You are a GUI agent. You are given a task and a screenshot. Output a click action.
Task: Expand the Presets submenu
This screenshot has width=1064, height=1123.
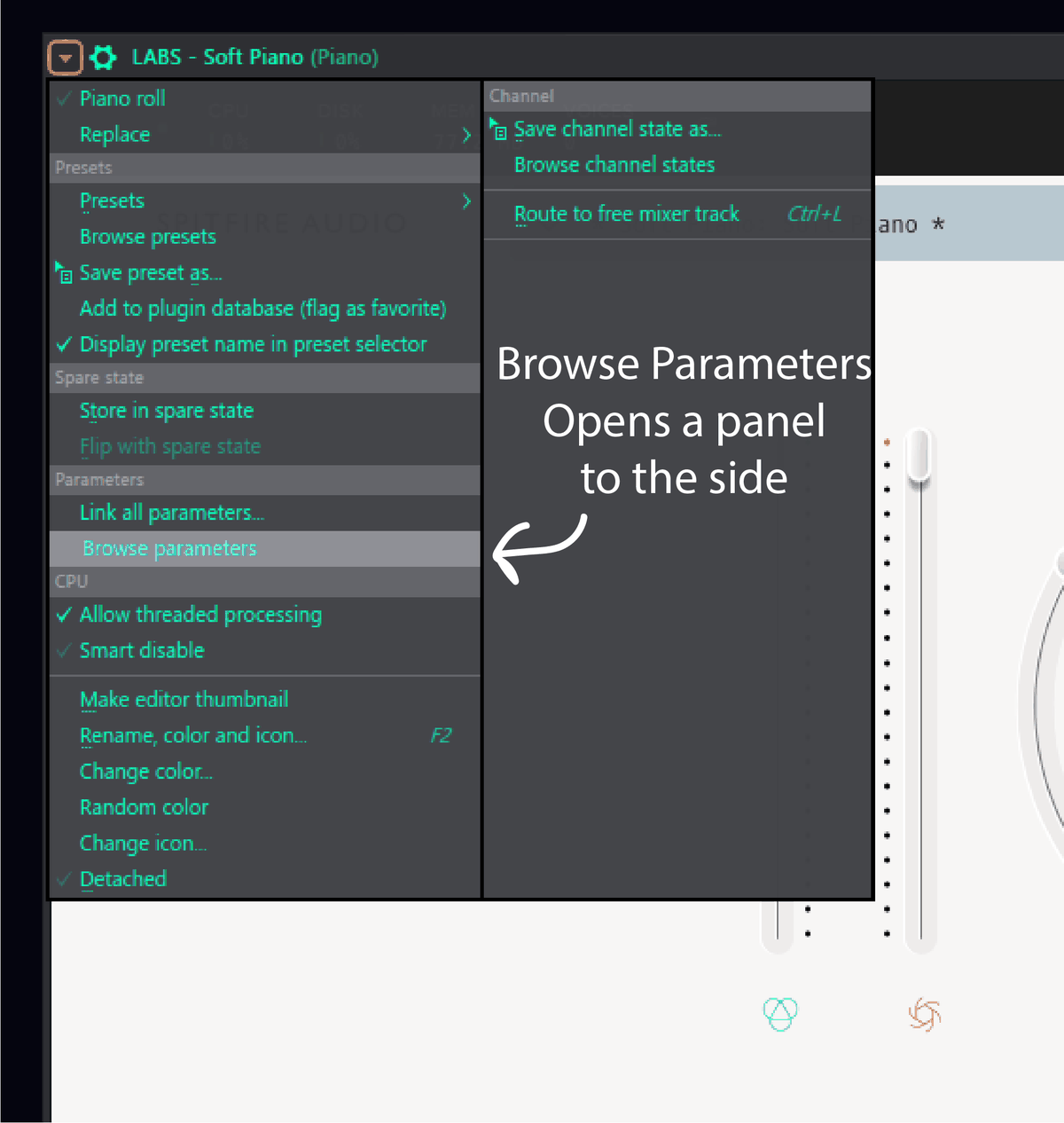[264, 201]
